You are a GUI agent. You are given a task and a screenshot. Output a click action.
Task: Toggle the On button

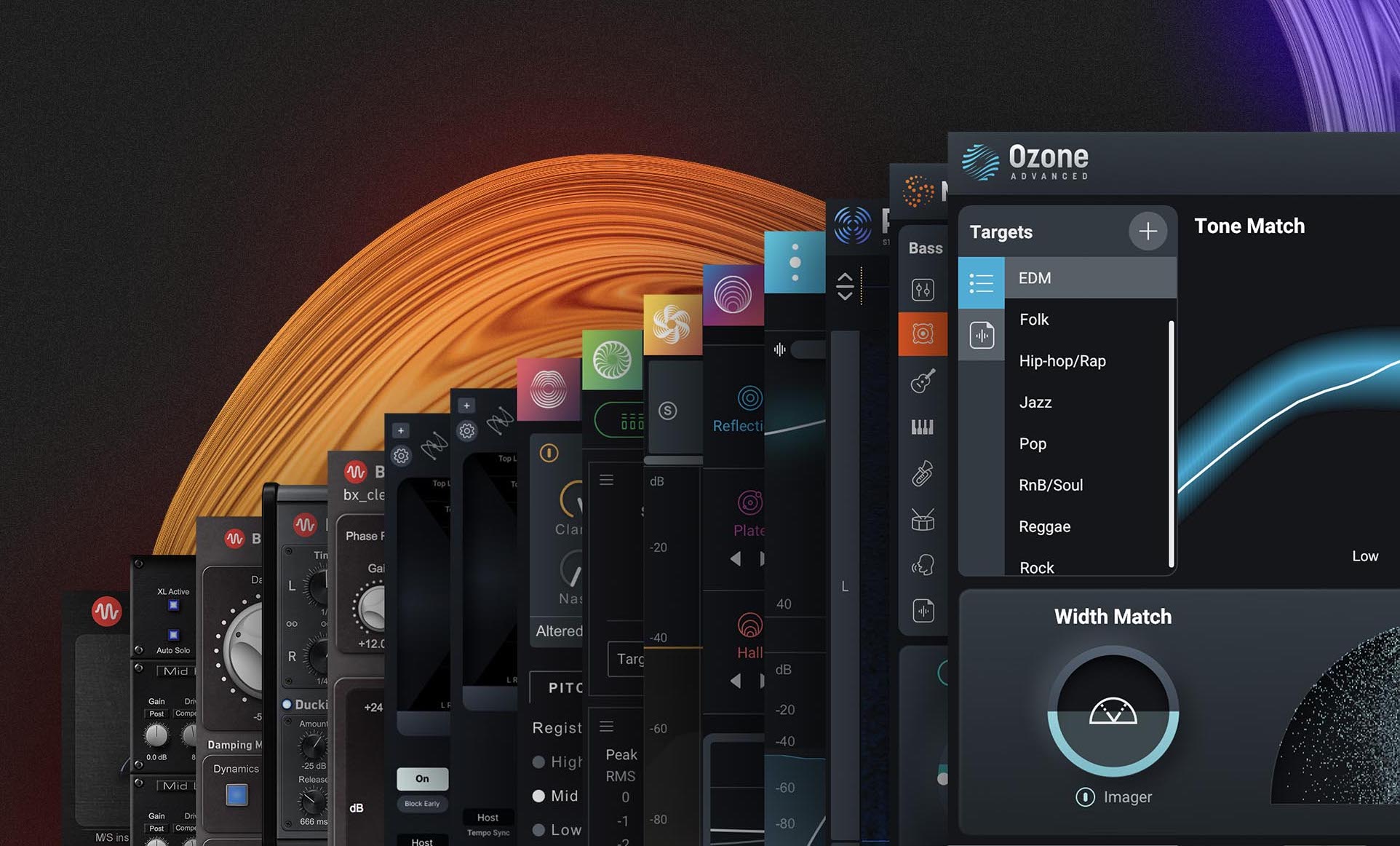[422, 778]
